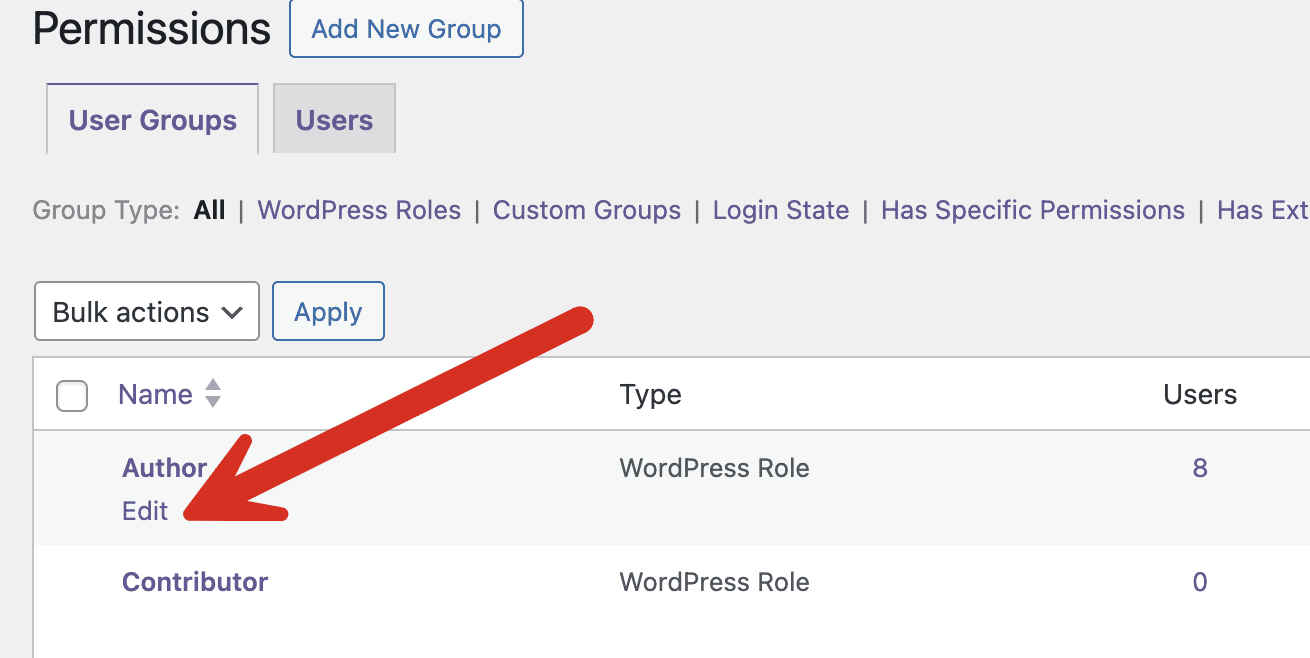Open the Bulk actions dropdown
This screenshot has width=1310, height=658.
[147, 312]
